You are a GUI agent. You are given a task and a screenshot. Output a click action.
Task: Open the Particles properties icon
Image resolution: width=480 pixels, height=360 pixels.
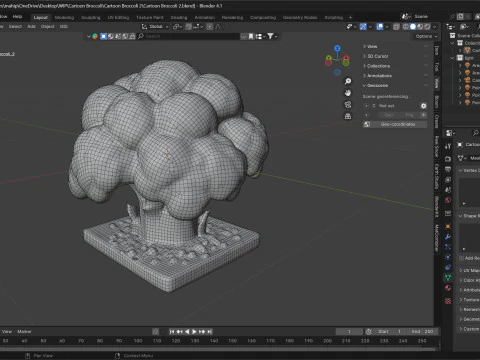click(x=448, y=247)
